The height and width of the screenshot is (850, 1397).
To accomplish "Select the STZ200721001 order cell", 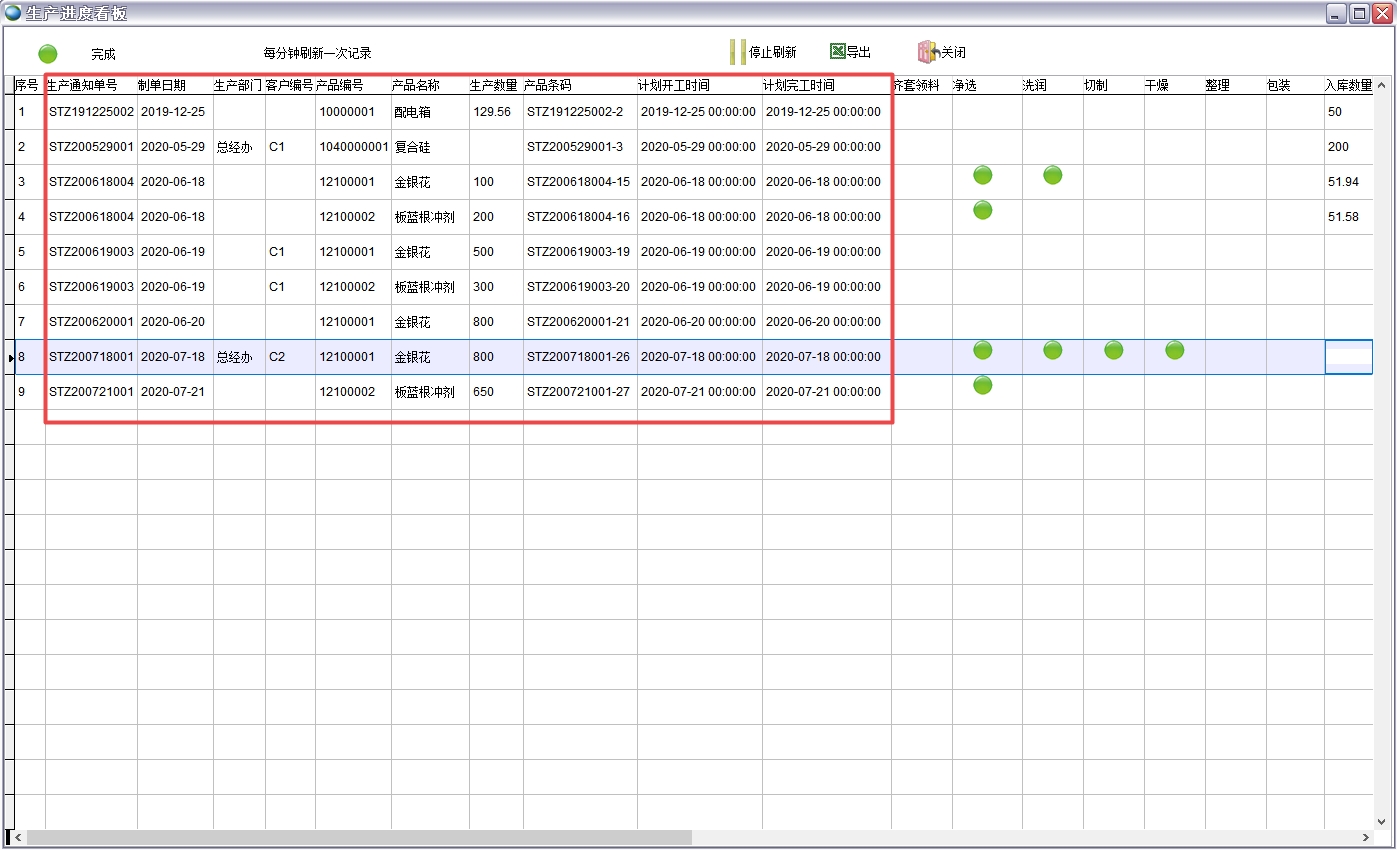I will 91,392.
